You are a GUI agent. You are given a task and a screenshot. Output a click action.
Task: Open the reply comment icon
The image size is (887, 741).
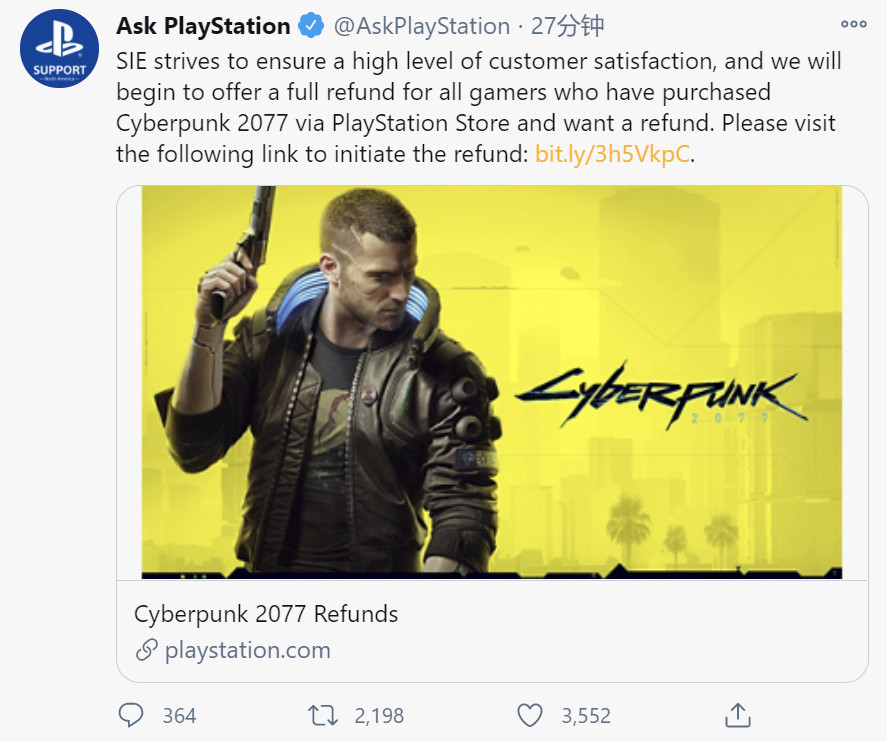click(132, 715)
